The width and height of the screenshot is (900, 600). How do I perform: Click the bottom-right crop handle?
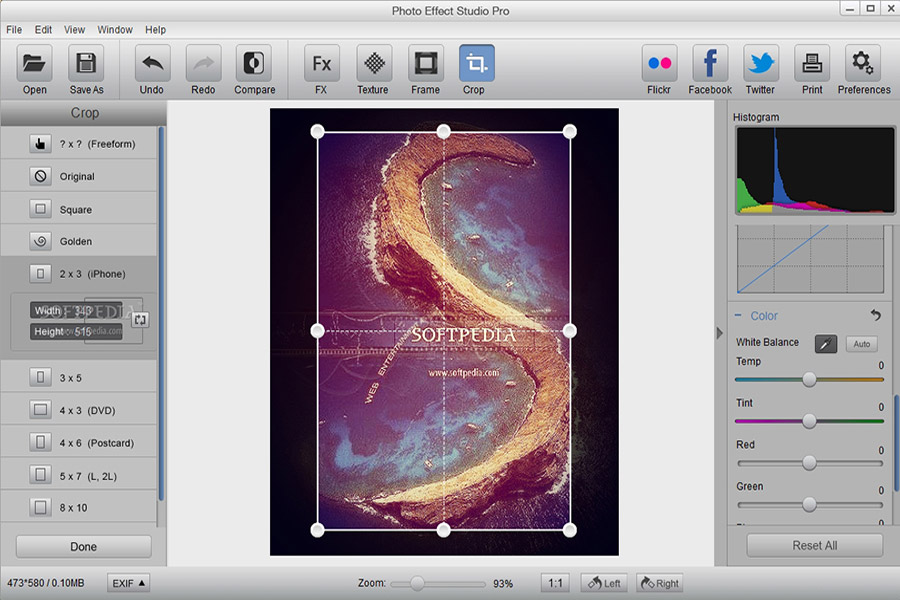pos(569,530)
